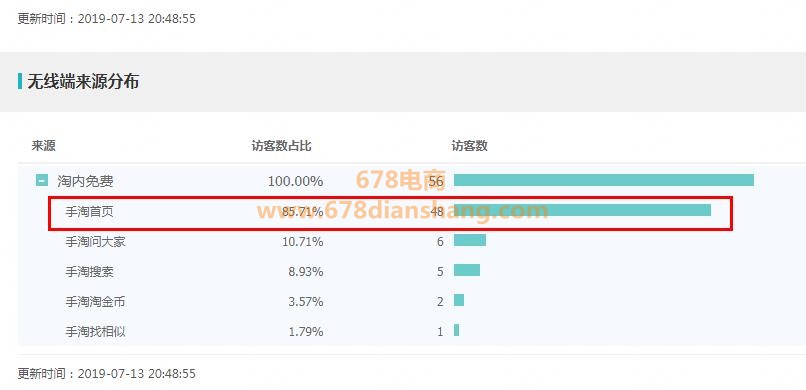The width and height of the screenshot is (806, 390).
Task: Click the visitor bar for 手淘找相似
Action: click(x=456, y=330)
